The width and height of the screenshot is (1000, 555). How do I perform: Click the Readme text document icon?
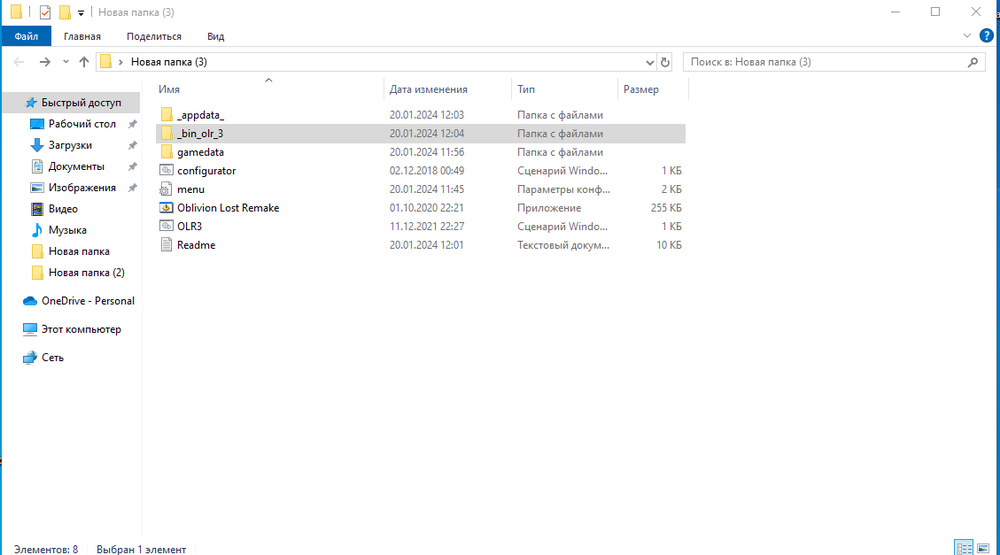pyautogui.click(x=166, y=244)
